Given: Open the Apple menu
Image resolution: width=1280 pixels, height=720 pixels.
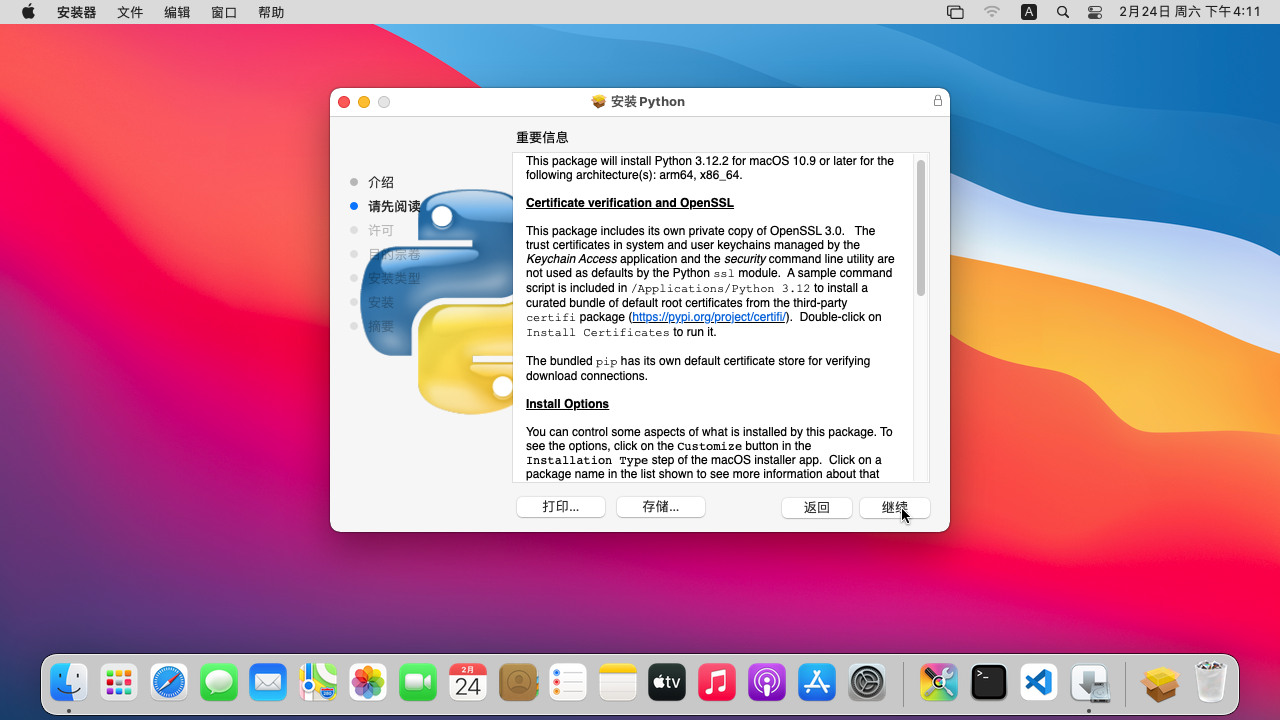Looking at the screenshot, I should coord(28,12).
